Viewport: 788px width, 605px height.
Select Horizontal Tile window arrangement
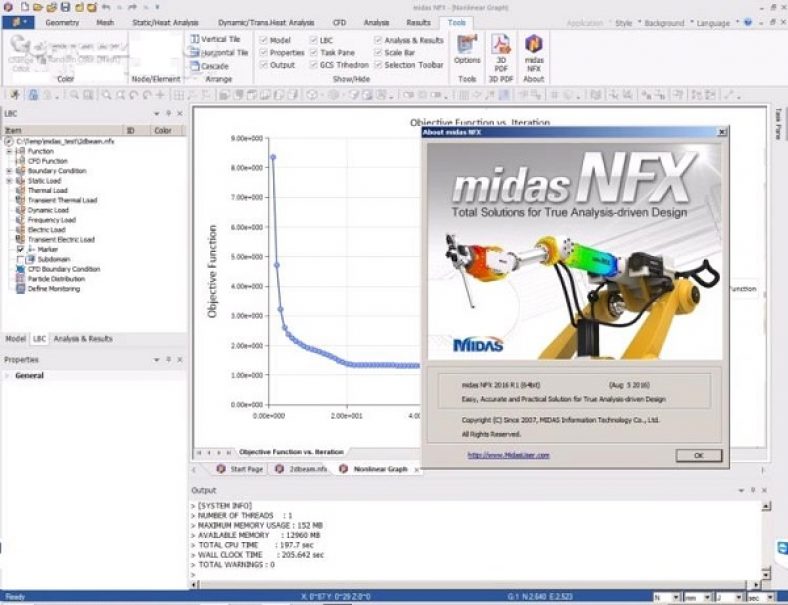click(219, 52)
